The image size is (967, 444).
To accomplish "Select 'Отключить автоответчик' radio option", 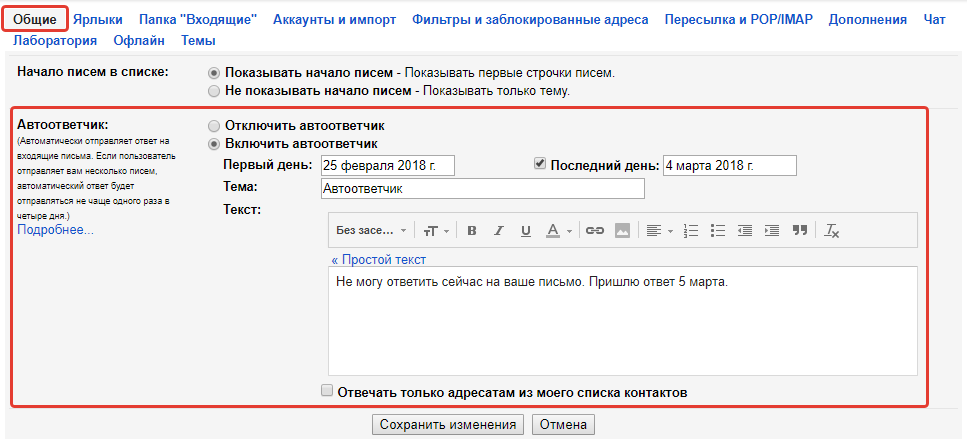I will 214,126.
